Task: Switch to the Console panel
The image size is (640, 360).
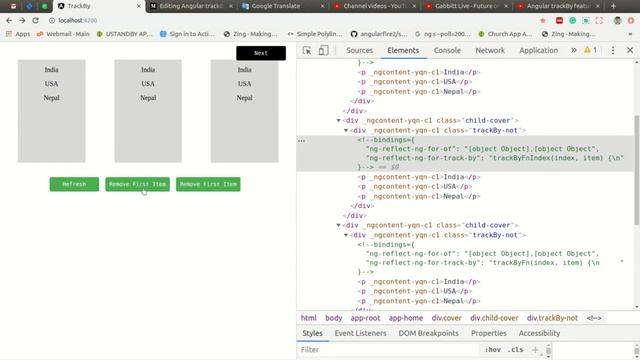Action: coord(447,50)
